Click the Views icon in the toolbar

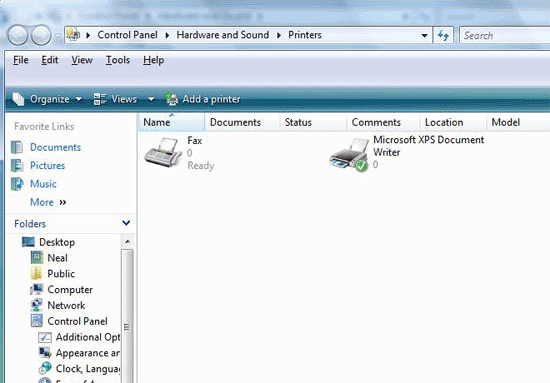point(100,99)
